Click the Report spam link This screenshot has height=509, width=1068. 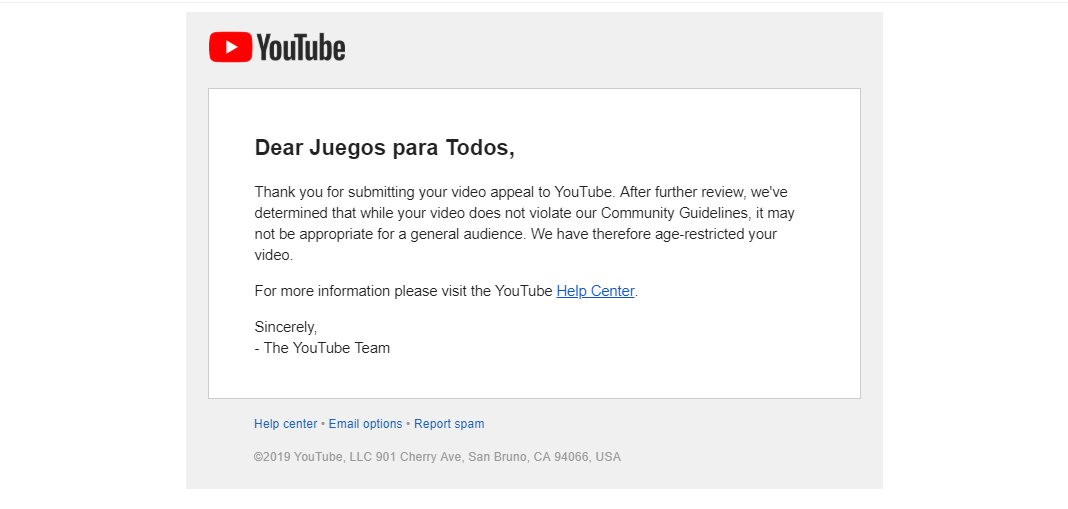coord(449,424)
